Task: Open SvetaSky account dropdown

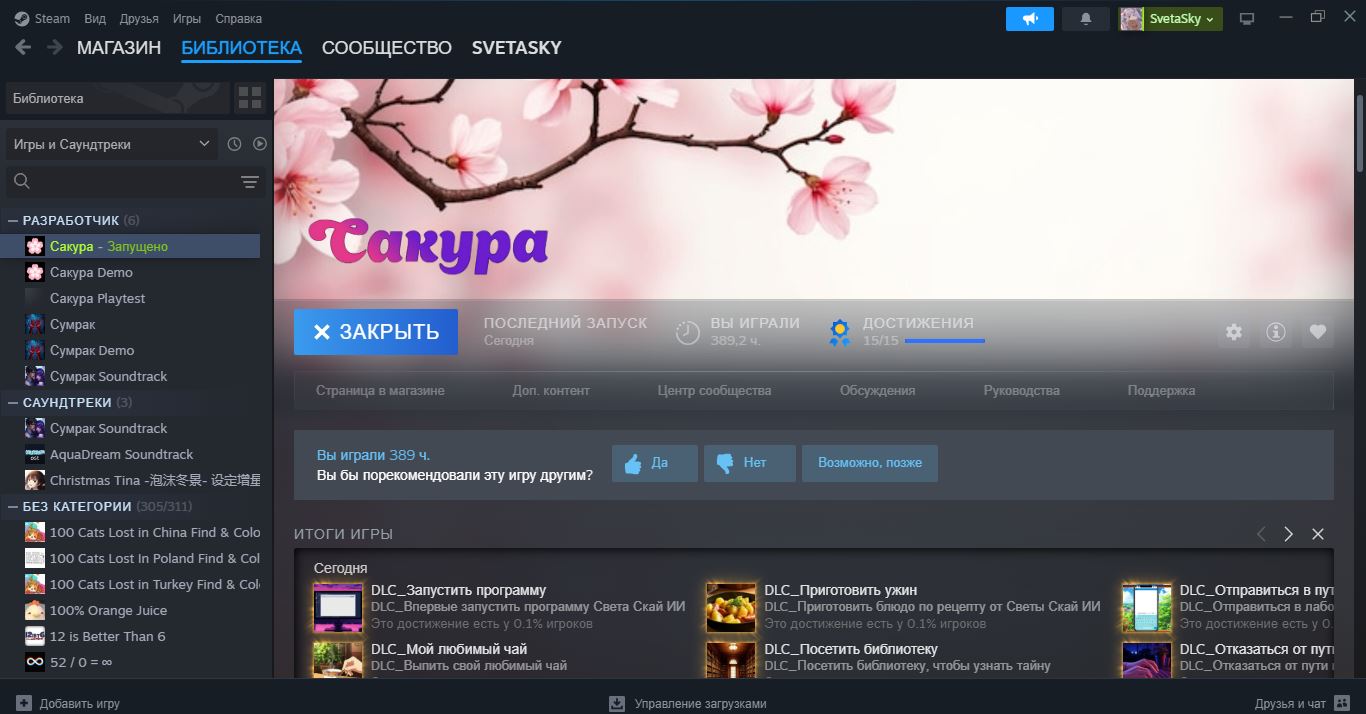Action: click(1170, 19)
